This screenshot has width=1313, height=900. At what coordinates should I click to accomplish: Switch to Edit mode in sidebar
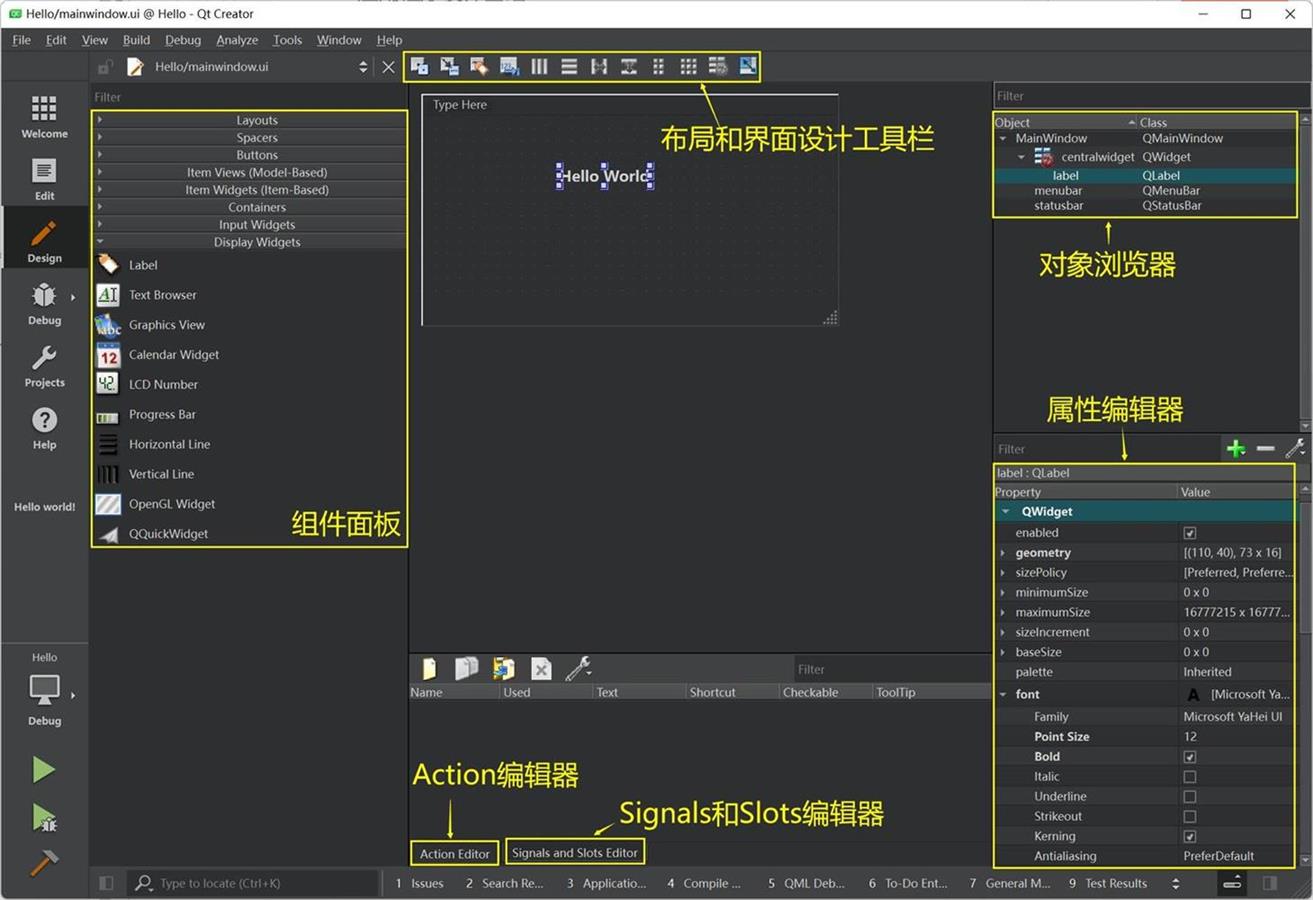[44, 179]
